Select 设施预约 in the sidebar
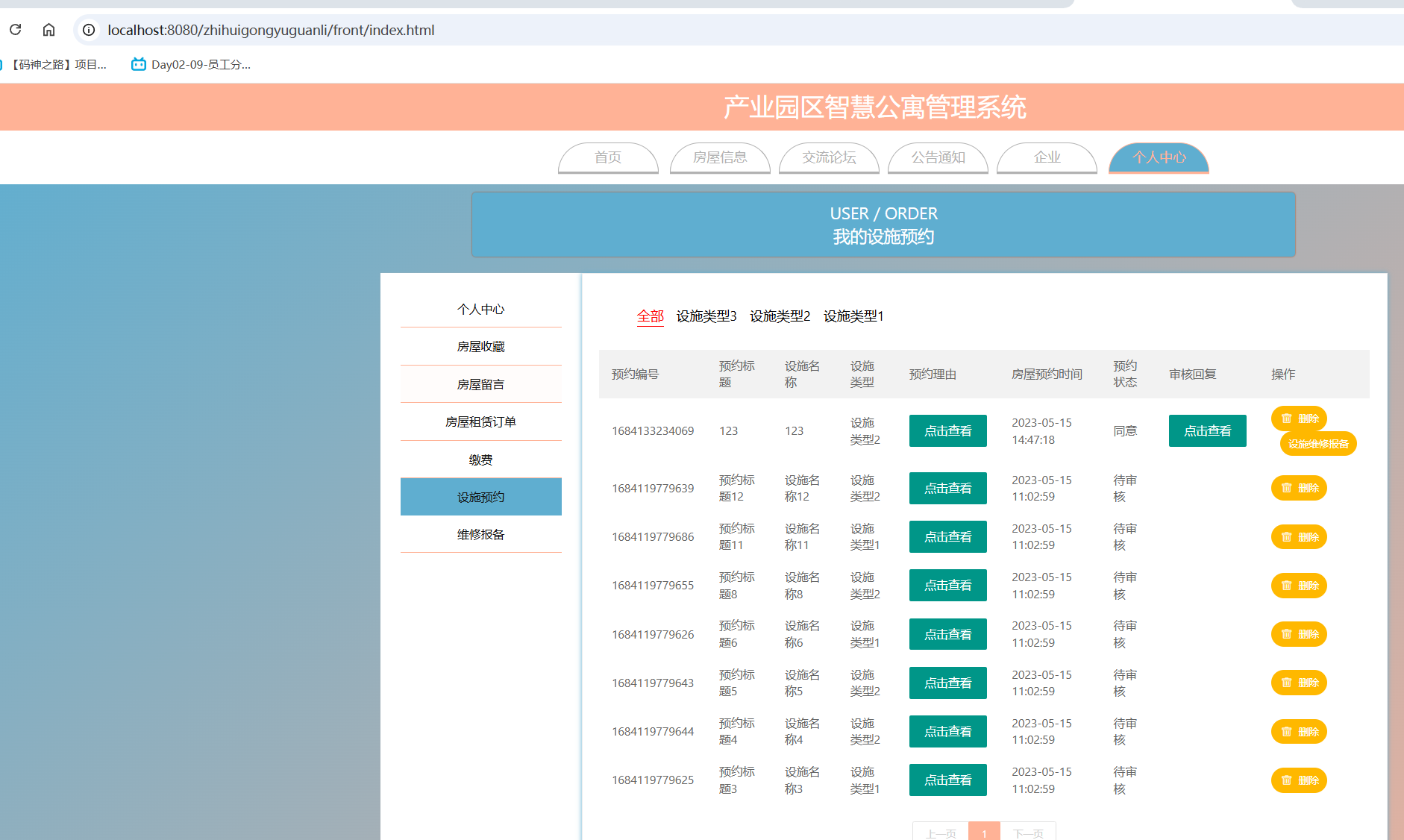This screenshot has width=1404, height=840. [x=481, y=497]
